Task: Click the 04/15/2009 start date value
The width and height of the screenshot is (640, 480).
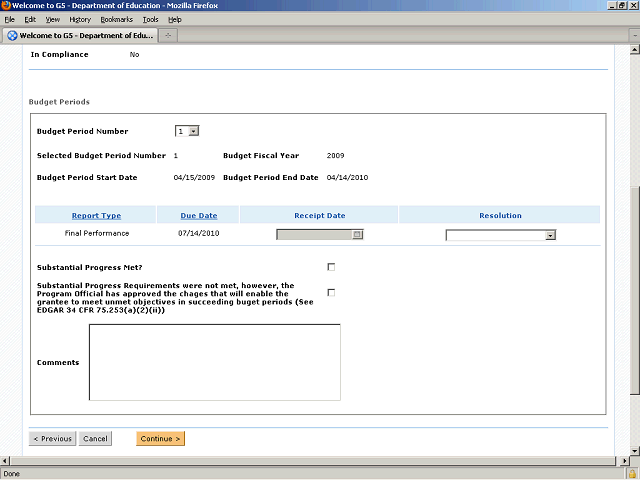Action: point(194,178)
